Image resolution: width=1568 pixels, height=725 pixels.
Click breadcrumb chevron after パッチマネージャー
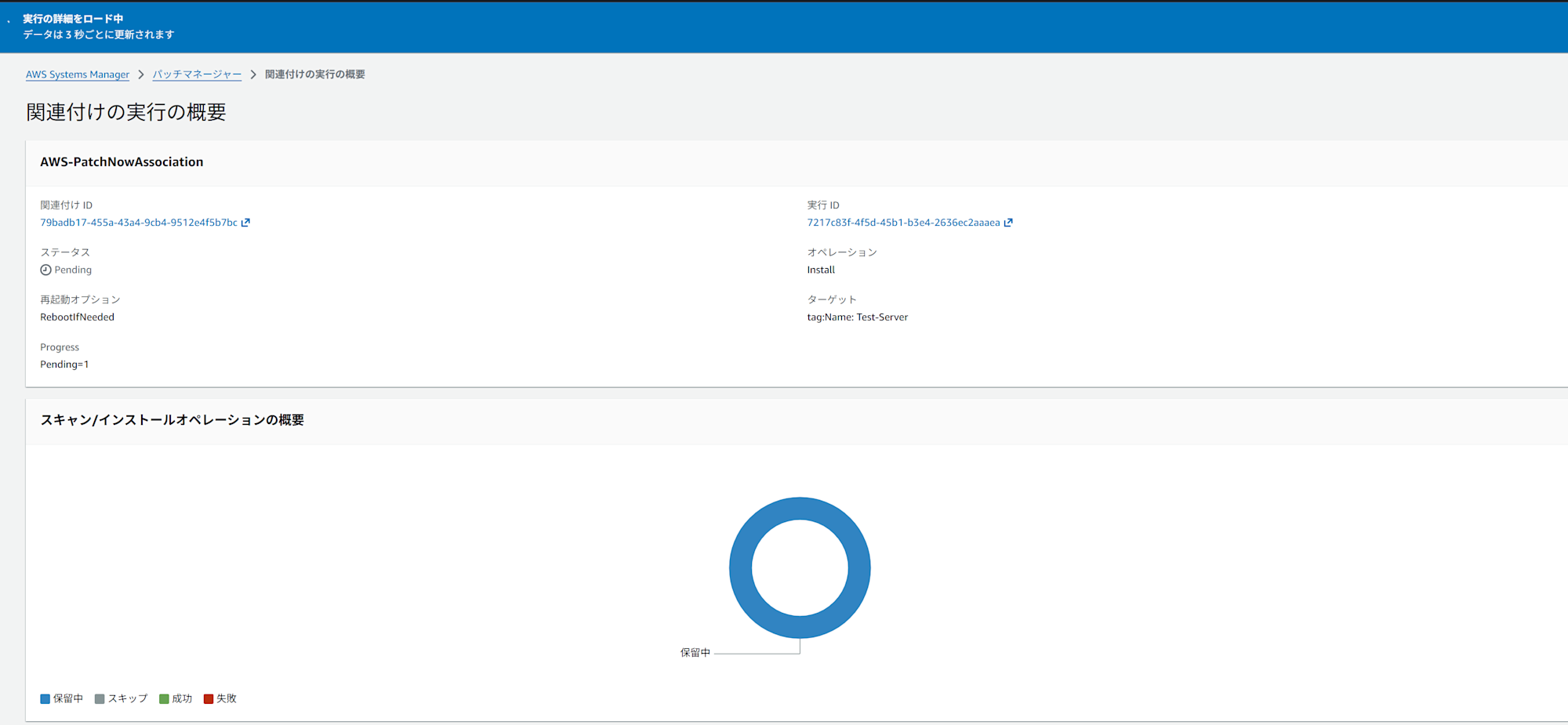tap(253, 74)
